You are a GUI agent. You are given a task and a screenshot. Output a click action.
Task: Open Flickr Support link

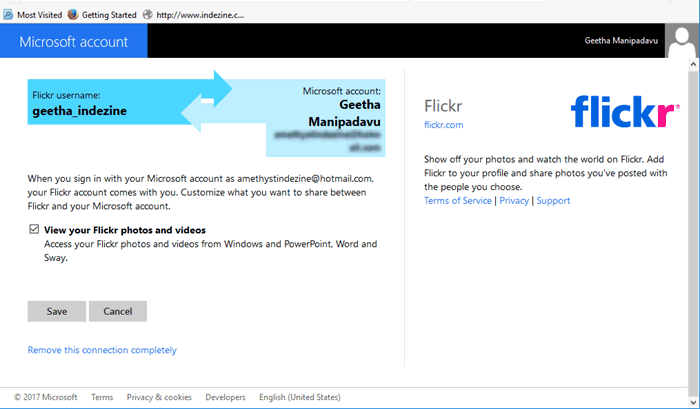553,201
